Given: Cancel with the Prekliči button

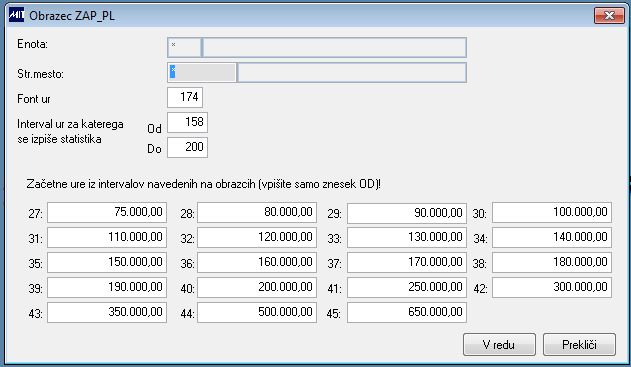Looking at the screenshot, I should click(x=579, y=344).
